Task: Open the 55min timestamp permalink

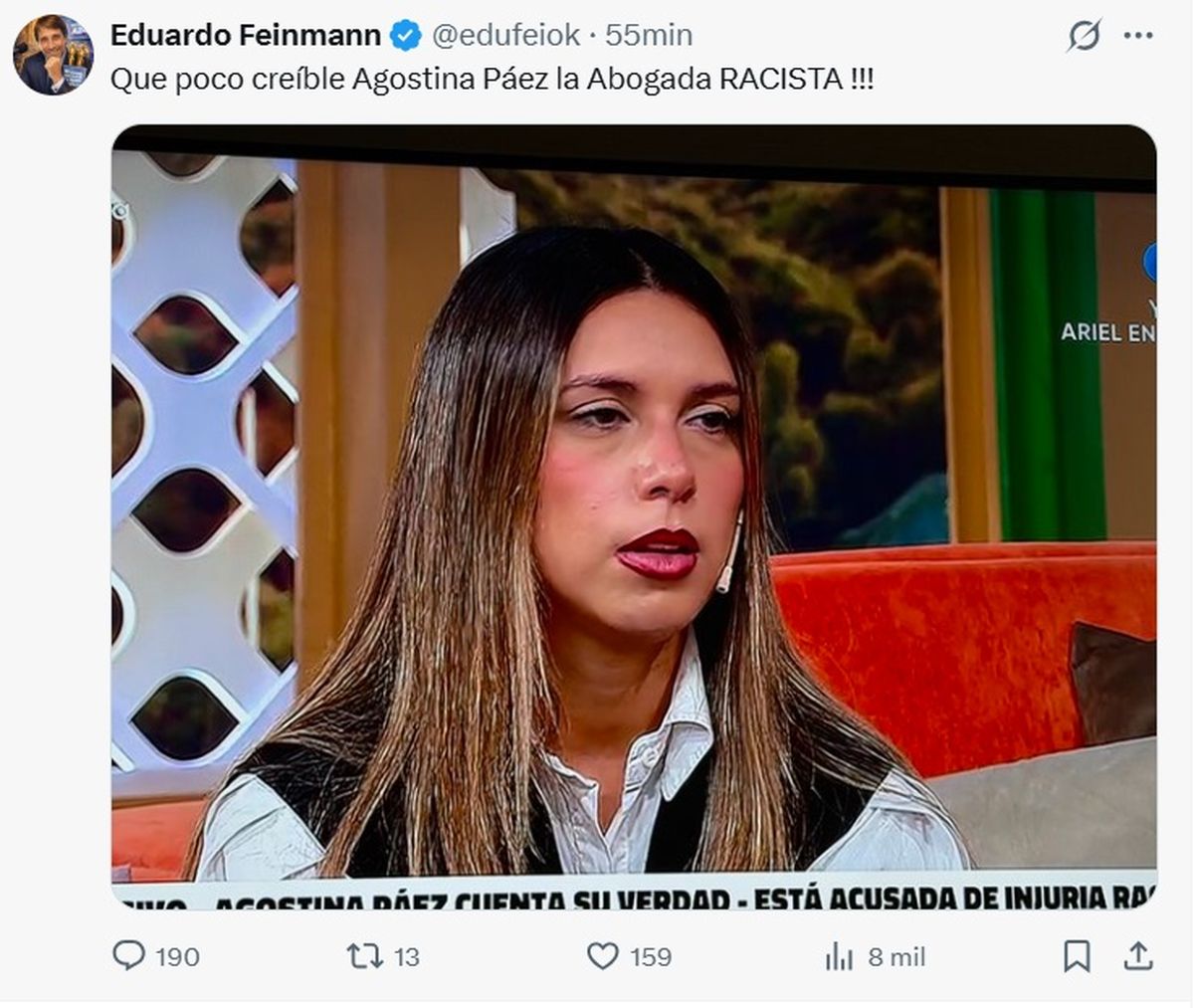Action: click(649, 35)
